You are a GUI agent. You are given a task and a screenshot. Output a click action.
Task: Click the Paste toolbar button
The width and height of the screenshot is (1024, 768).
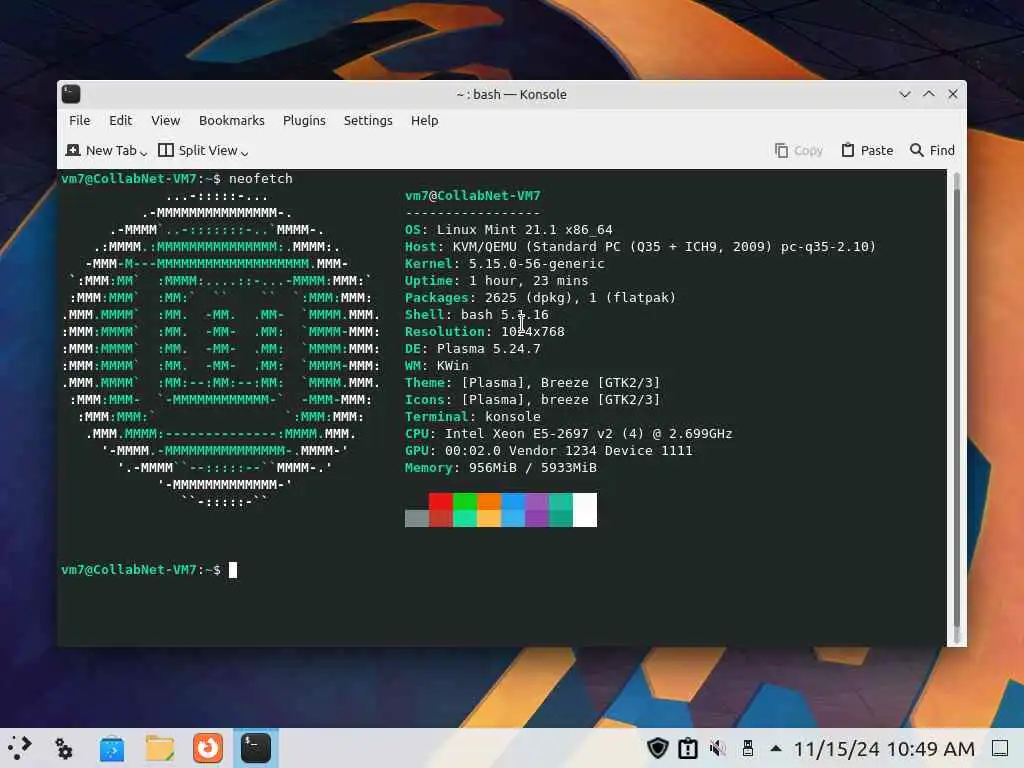[867, 150]
